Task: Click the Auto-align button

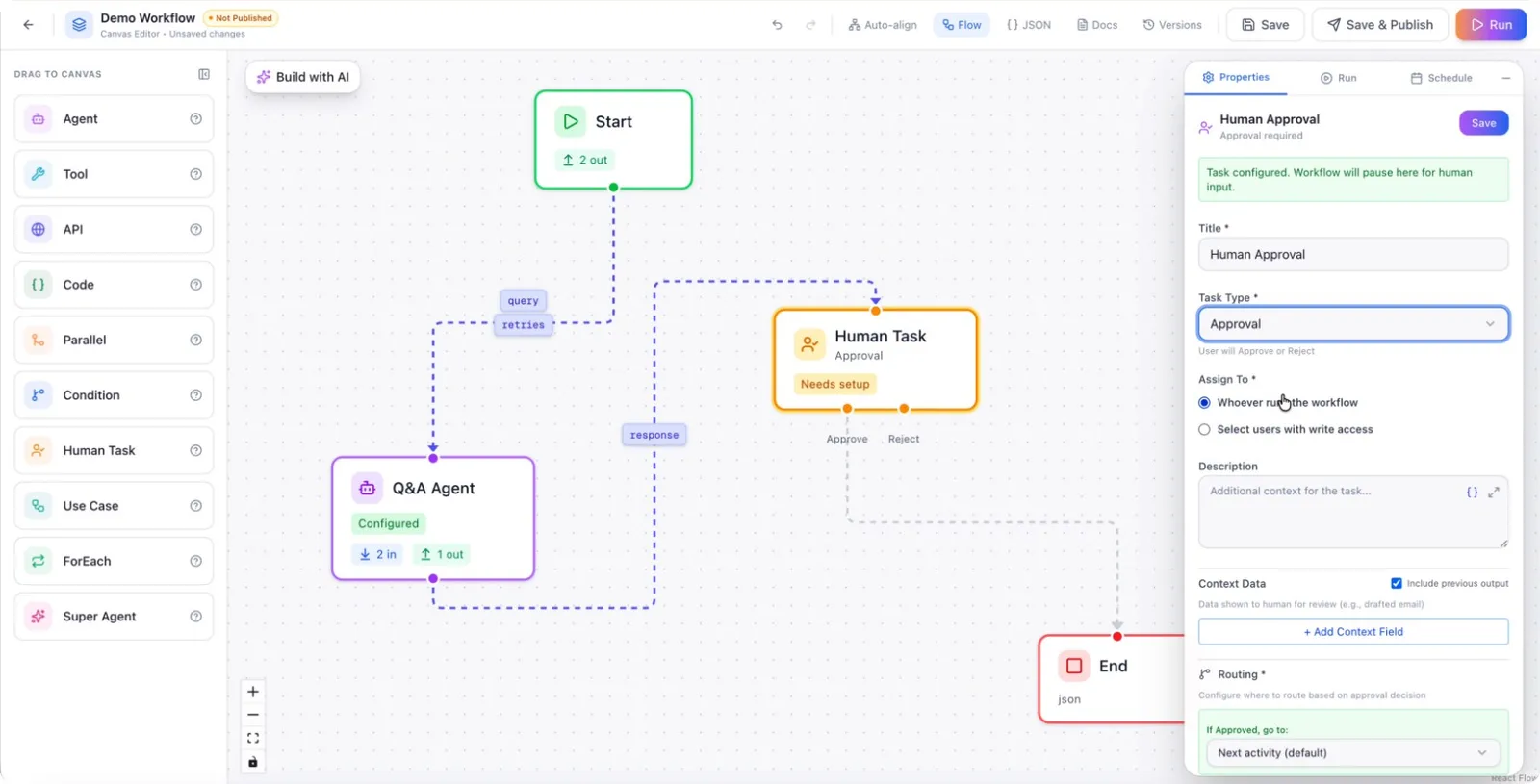Action: click(x=883, y=25)
